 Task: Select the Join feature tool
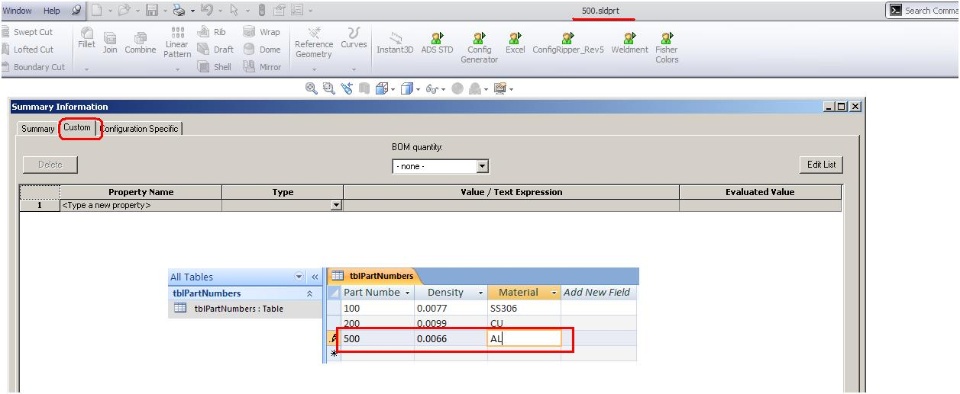(x=110, y=43)
